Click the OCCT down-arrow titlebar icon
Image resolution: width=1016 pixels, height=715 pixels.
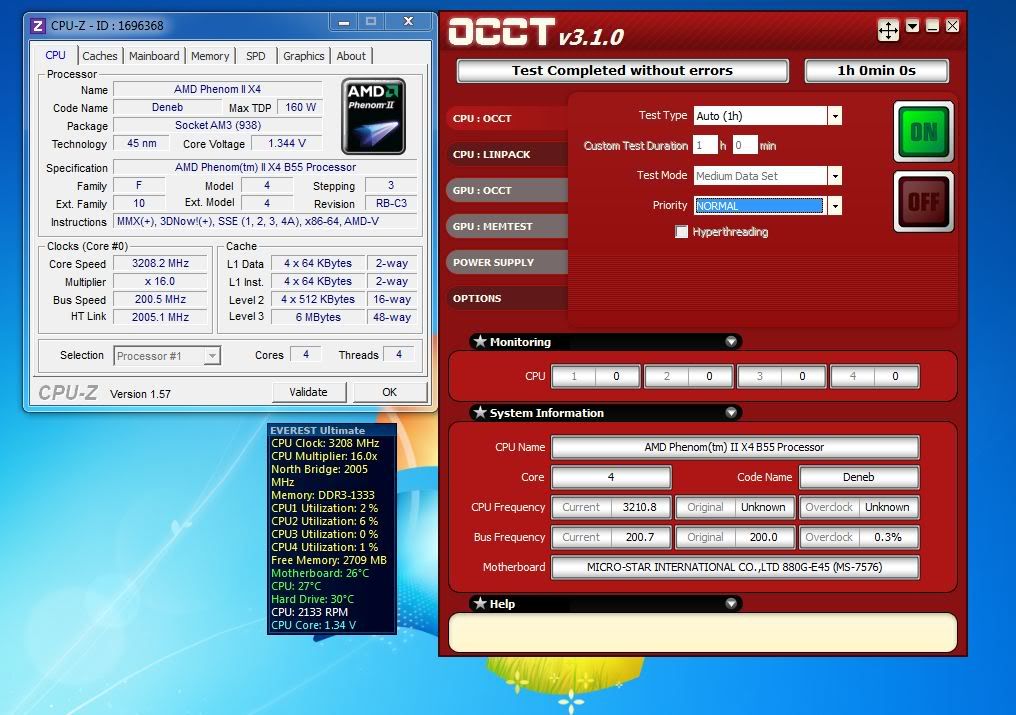click(912, 27)
